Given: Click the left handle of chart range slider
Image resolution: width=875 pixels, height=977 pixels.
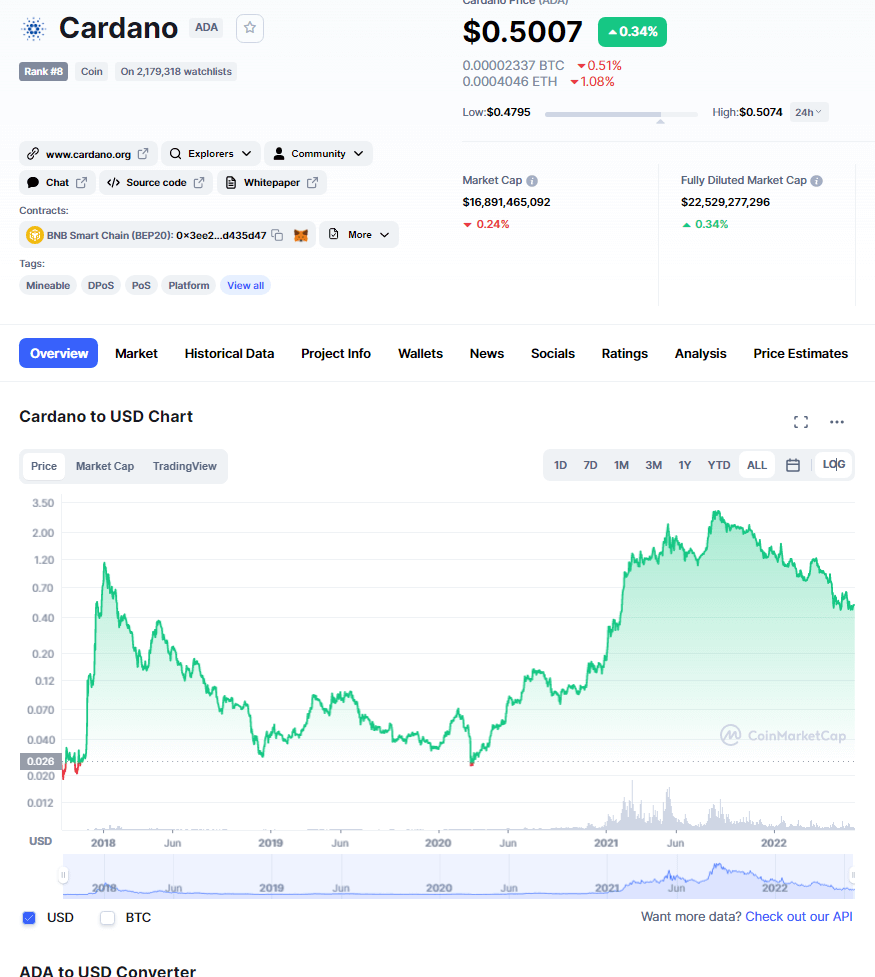Looking at the screenshot, I should 63,875.
